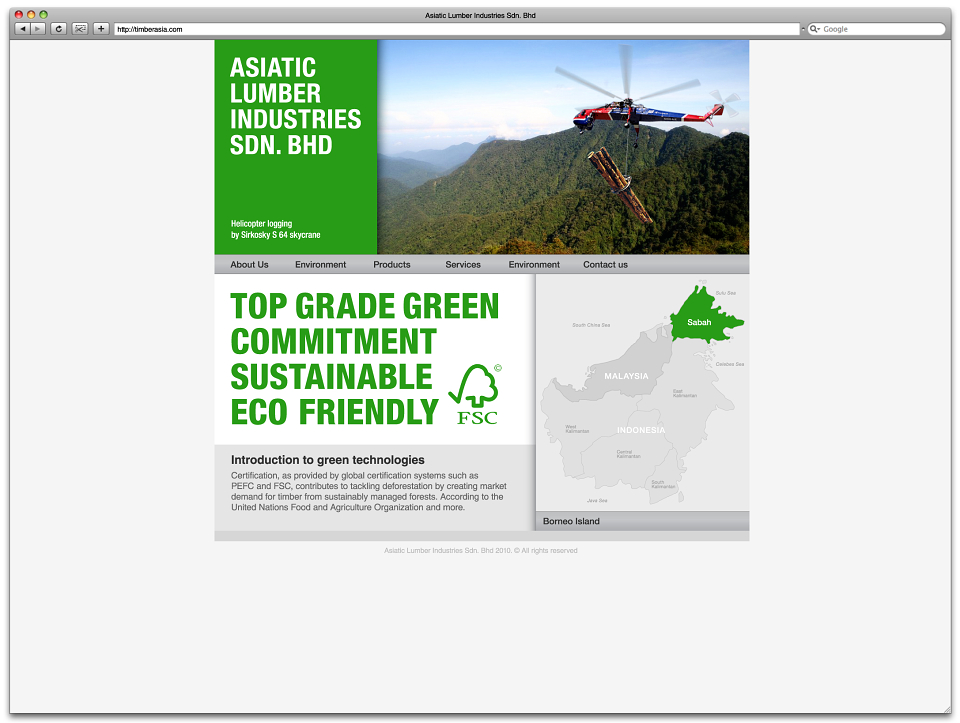Open the Services menu item
Screen dimensions: 960x723
(463, 264)
